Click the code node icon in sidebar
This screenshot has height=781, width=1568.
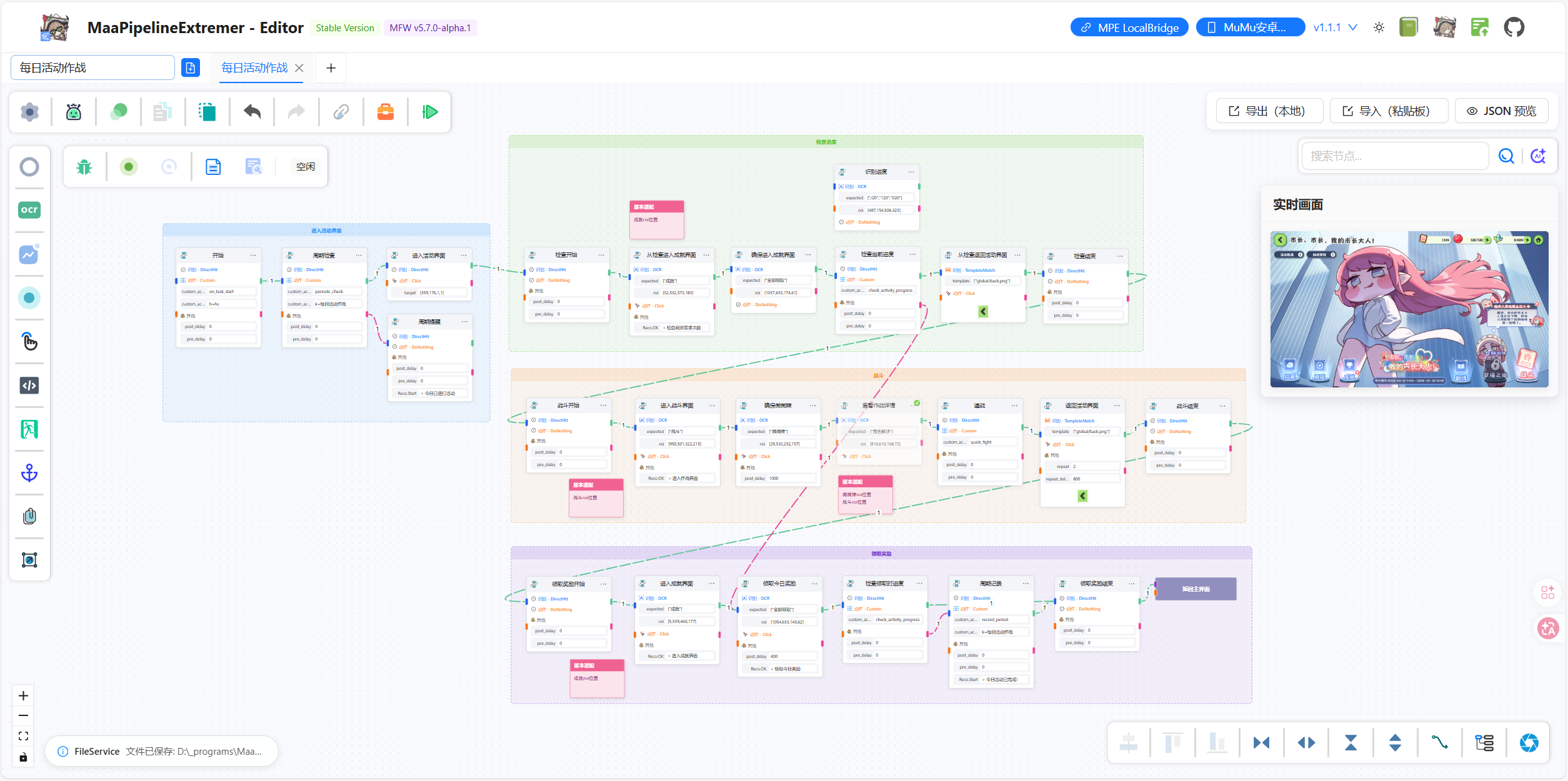29,386
